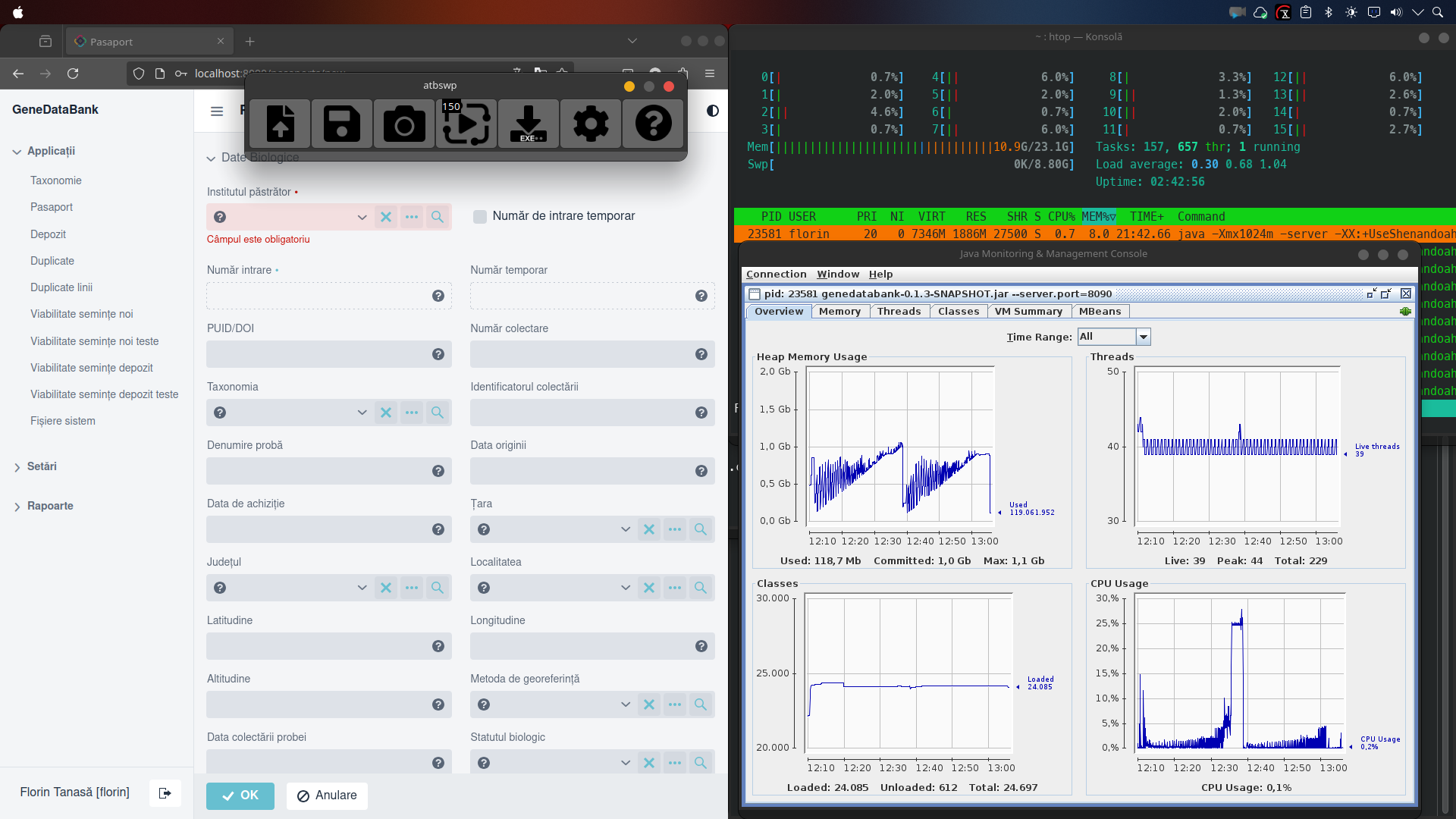Click the help question mark icon
Image resolution: width=1456 pixels, height=819 pixels.
[x=654, y=123]
